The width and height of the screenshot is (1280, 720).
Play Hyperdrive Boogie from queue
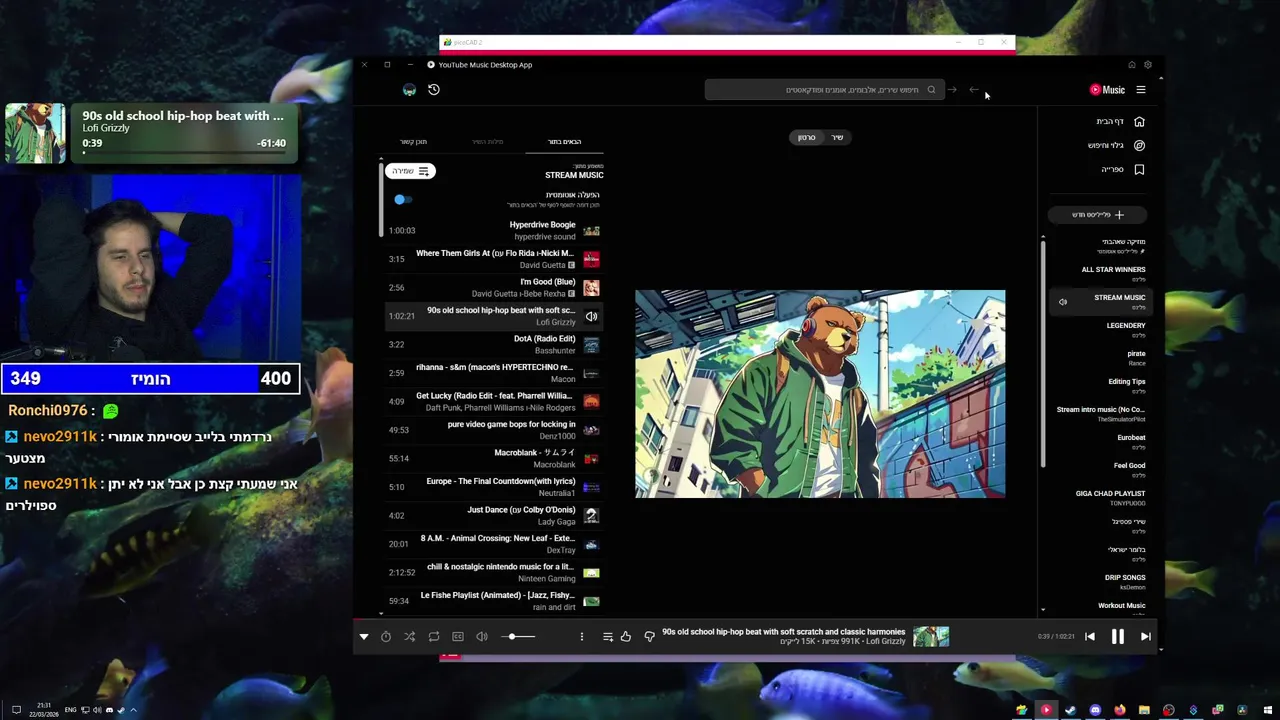point(494,230)
